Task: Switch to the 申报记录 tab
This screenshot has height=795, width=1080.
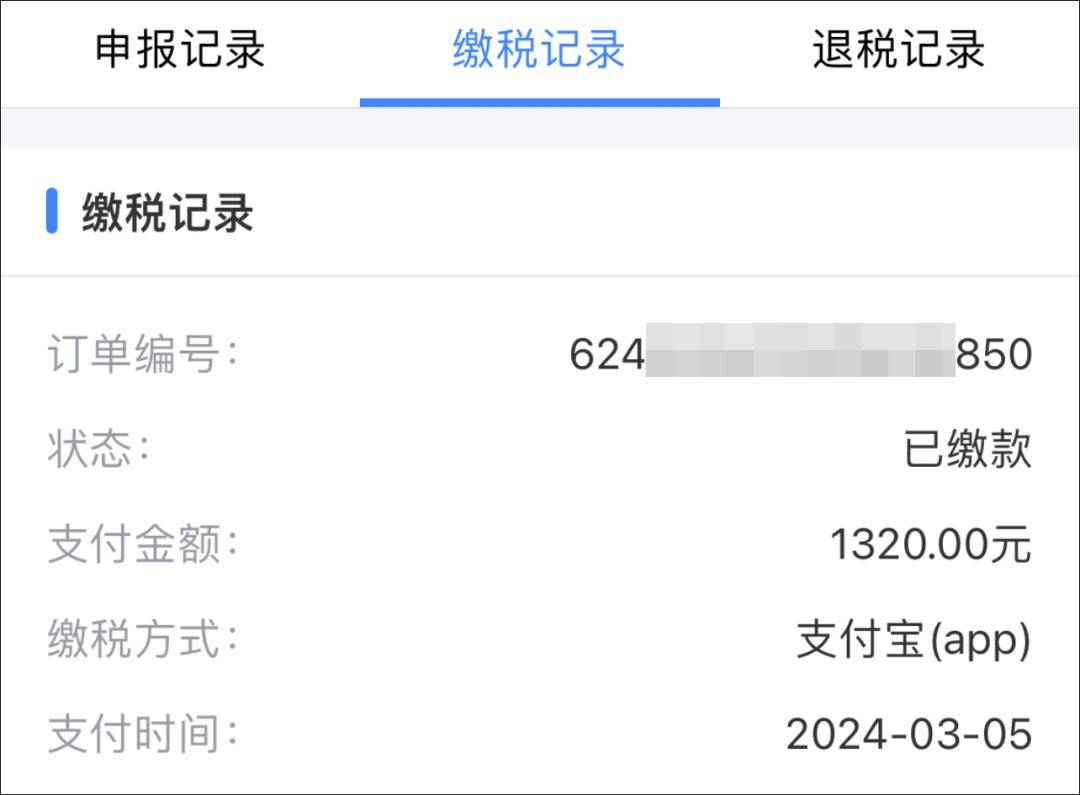Action: click(180, 52)
